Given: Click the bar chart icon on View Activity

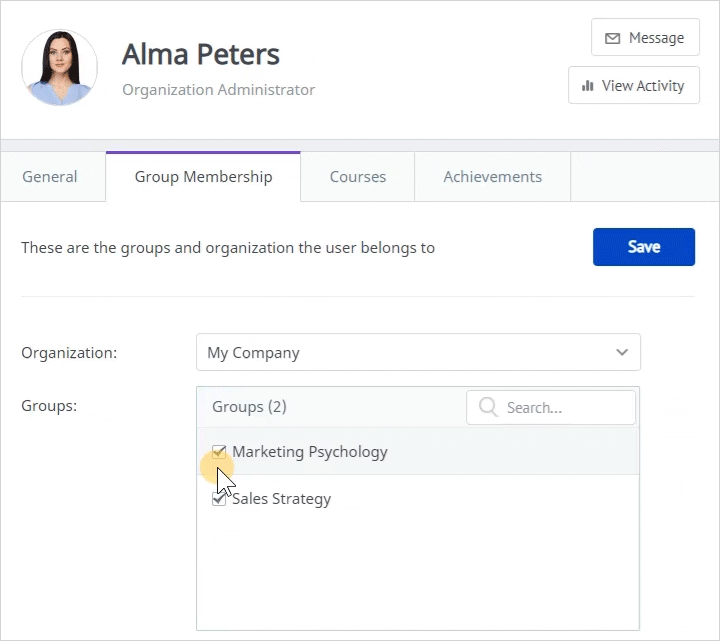Looking at the screenshot, I should point(587,85).
